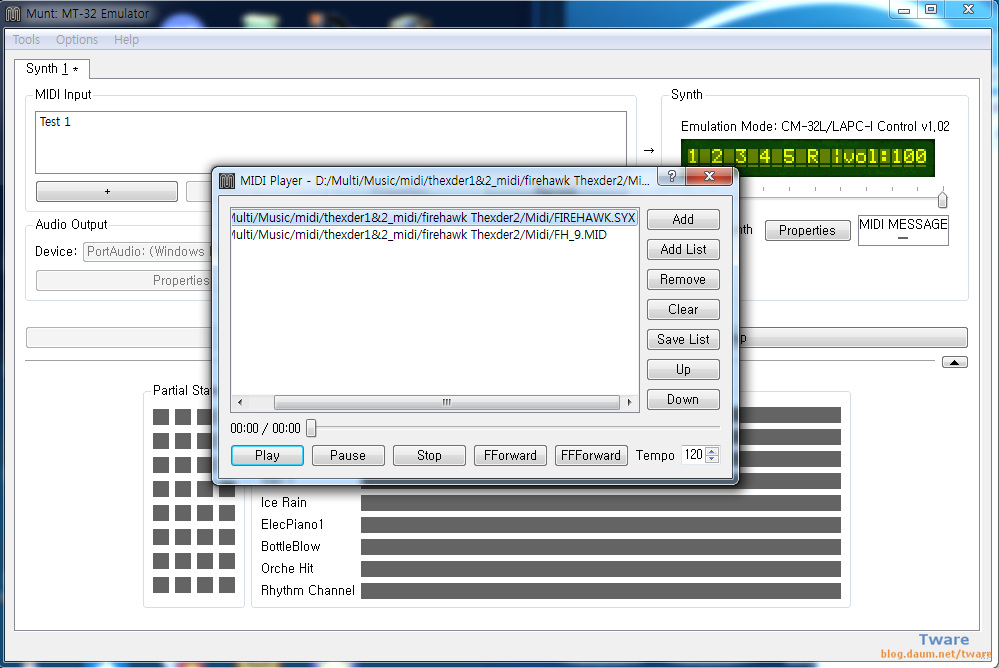Click the FFForward button
Image resolution: width=999 pixels, height=668 pixels.
(x=591, y=455)
